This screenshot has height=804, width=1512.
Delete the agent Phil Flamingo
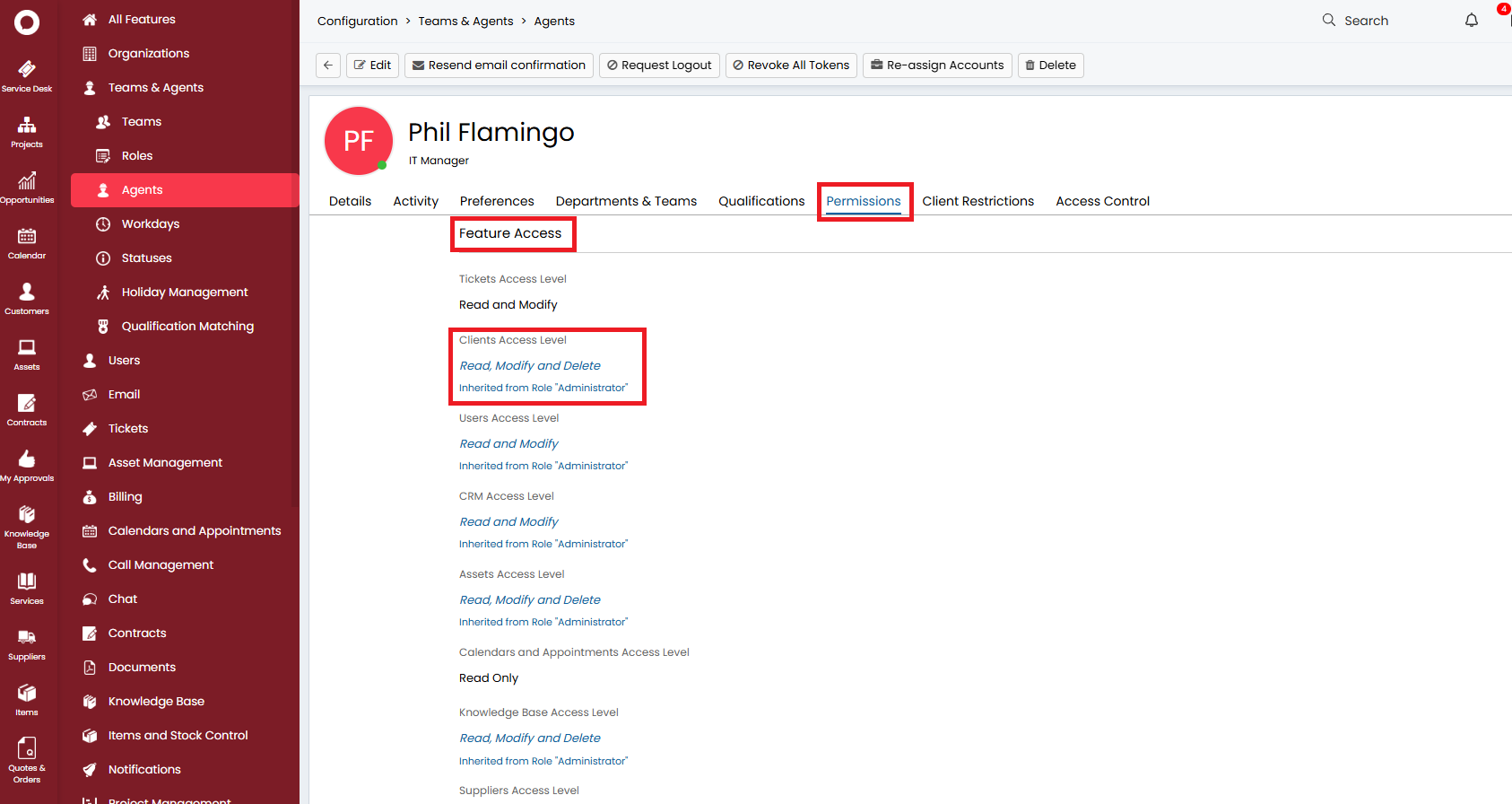point(1050,66)
